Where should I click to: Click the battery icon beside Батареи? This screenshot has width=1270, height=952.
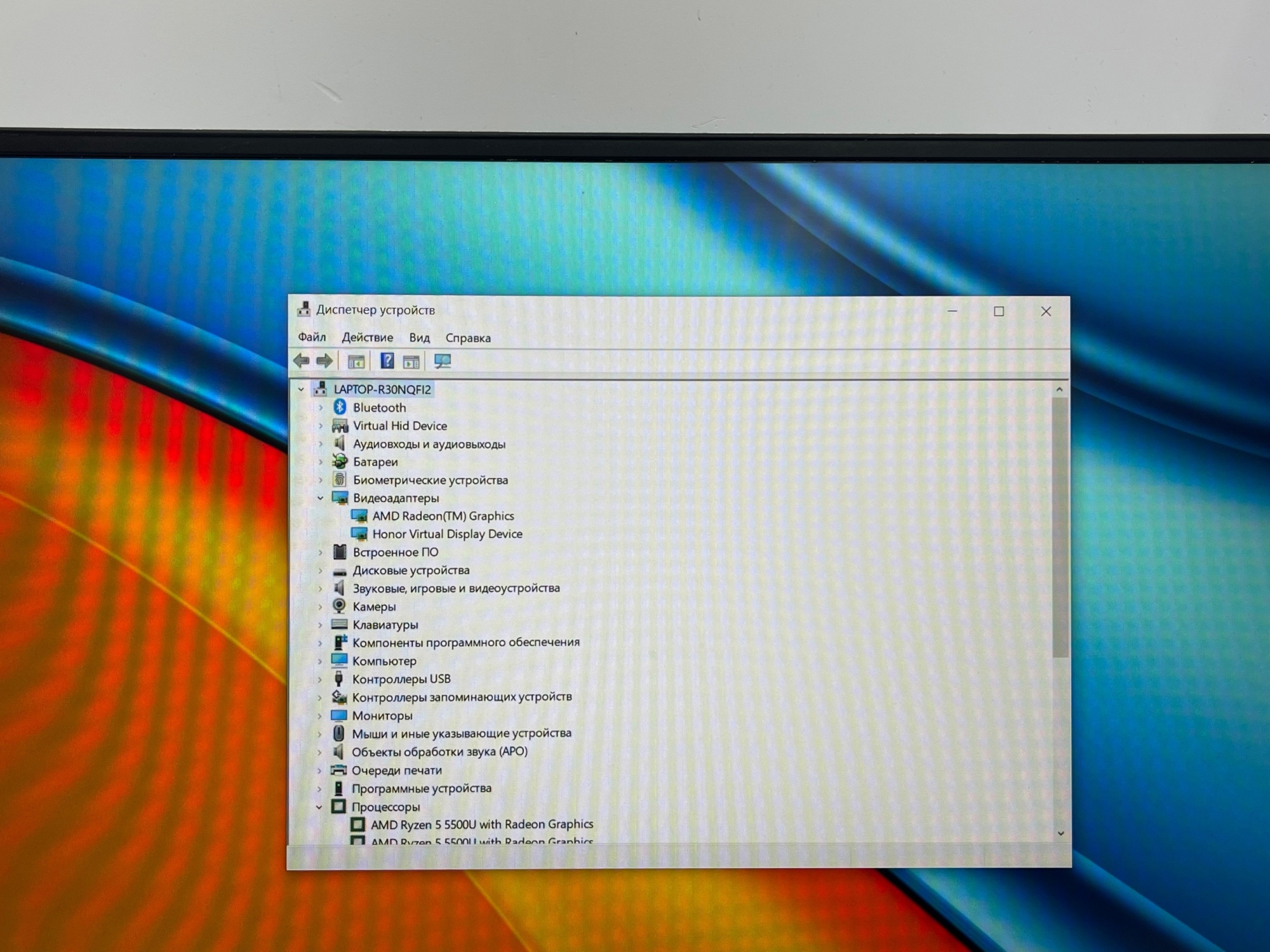pos(340,461)
